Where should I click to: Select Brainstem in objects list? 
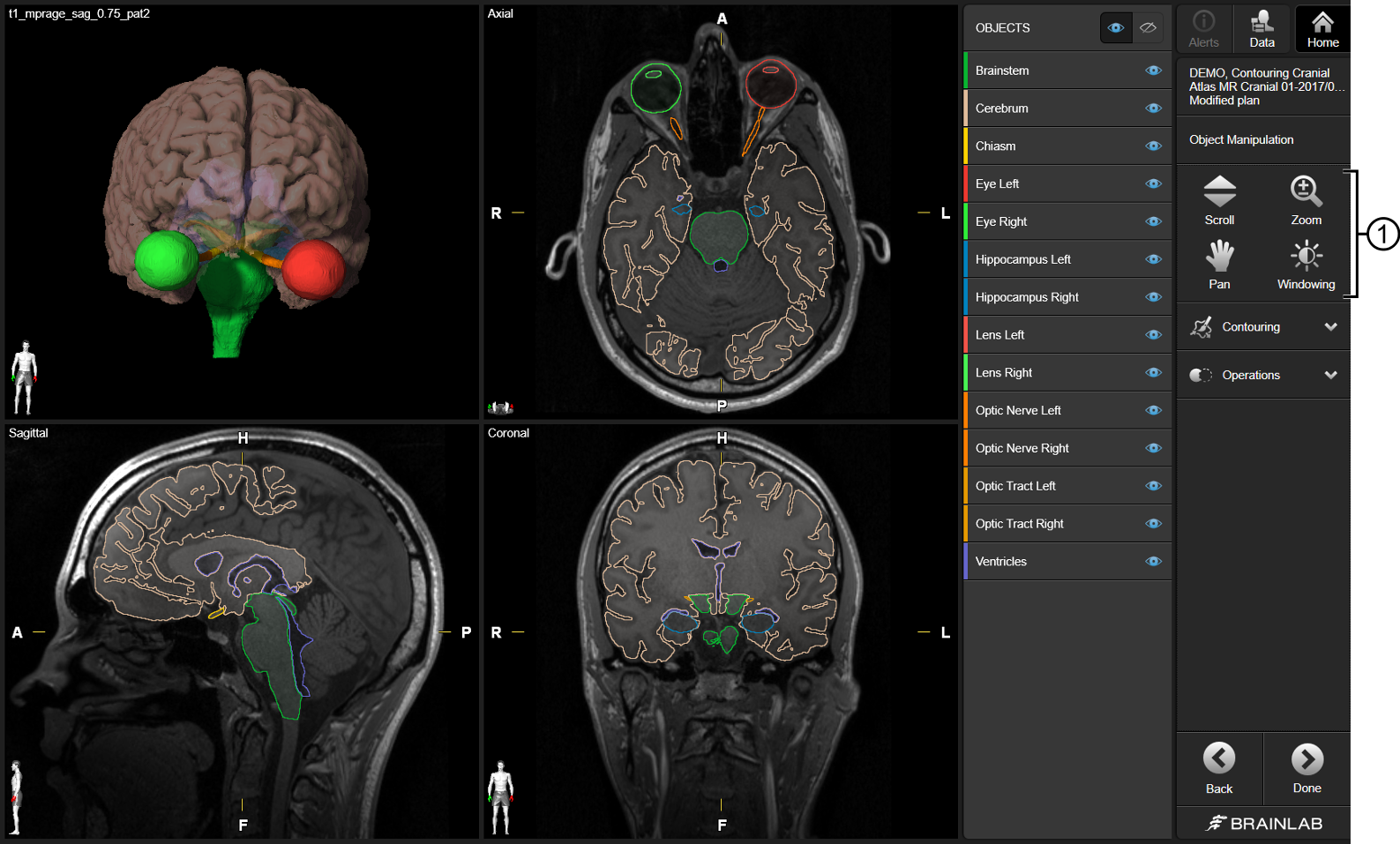[1067, 71]
